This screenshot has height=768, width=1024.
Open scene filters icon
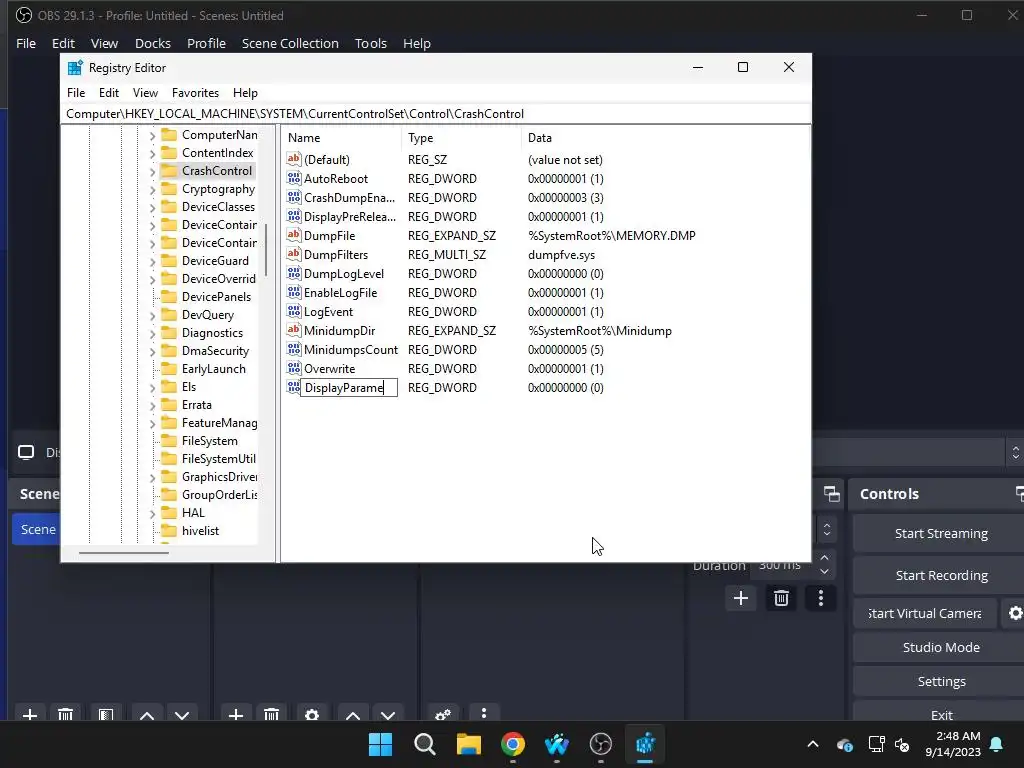(106, 714)
